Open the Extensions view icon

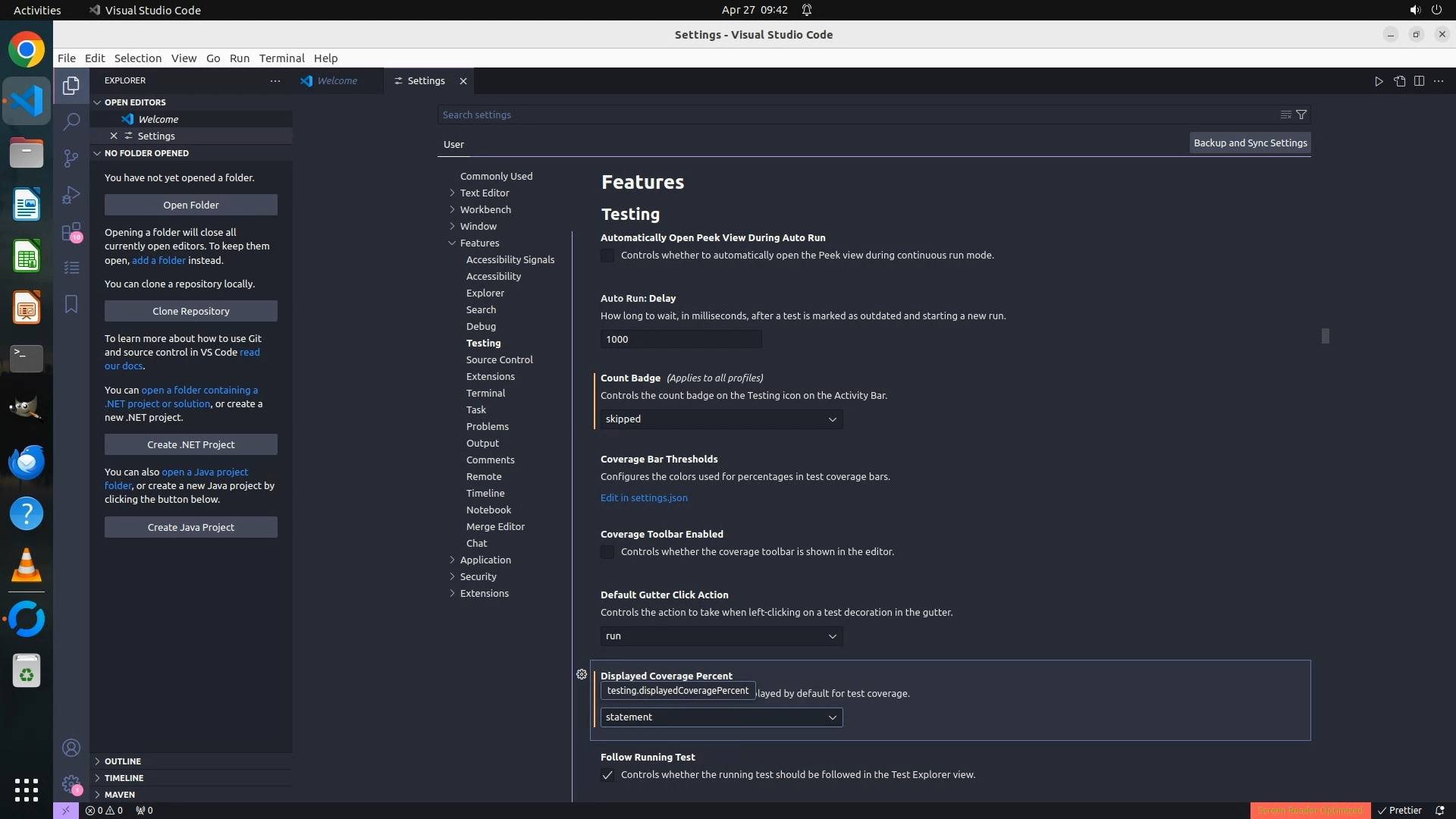71,231
